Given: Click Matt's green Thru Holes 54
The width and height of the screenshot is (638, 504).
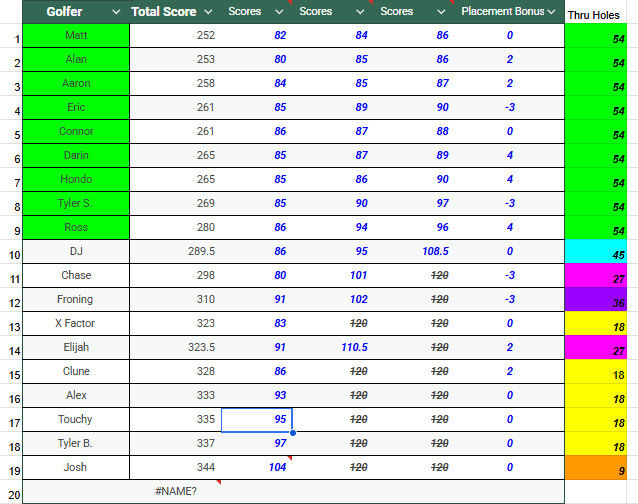Looking at the screenshot, I should tap(596, 35).
